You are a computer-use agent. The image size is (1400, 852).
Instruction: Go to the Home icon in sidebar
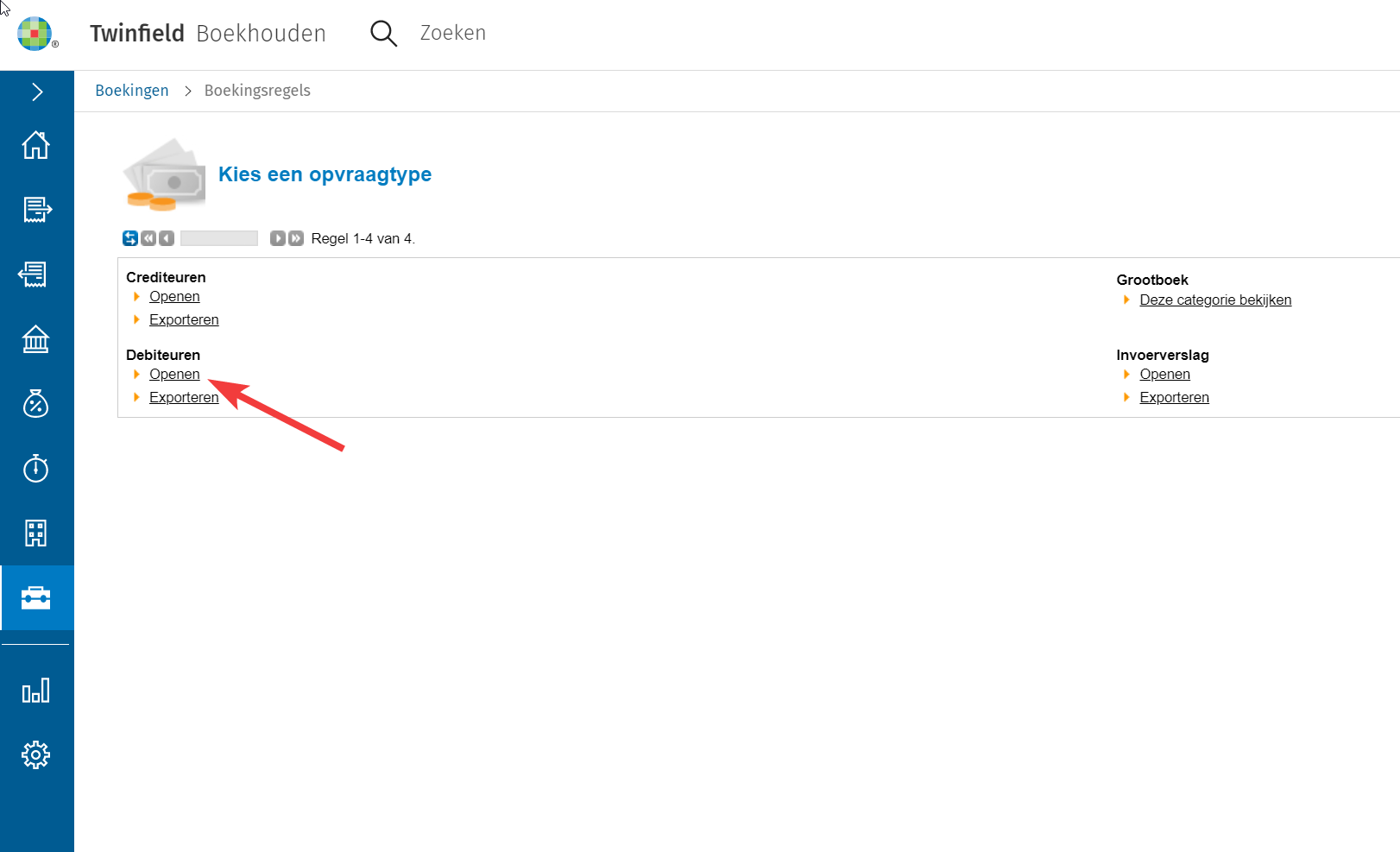point(36,145)
